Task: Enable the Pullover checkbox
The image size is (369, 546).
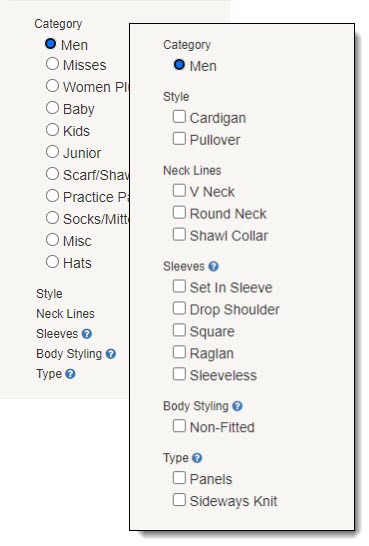Action: [179, 139]
